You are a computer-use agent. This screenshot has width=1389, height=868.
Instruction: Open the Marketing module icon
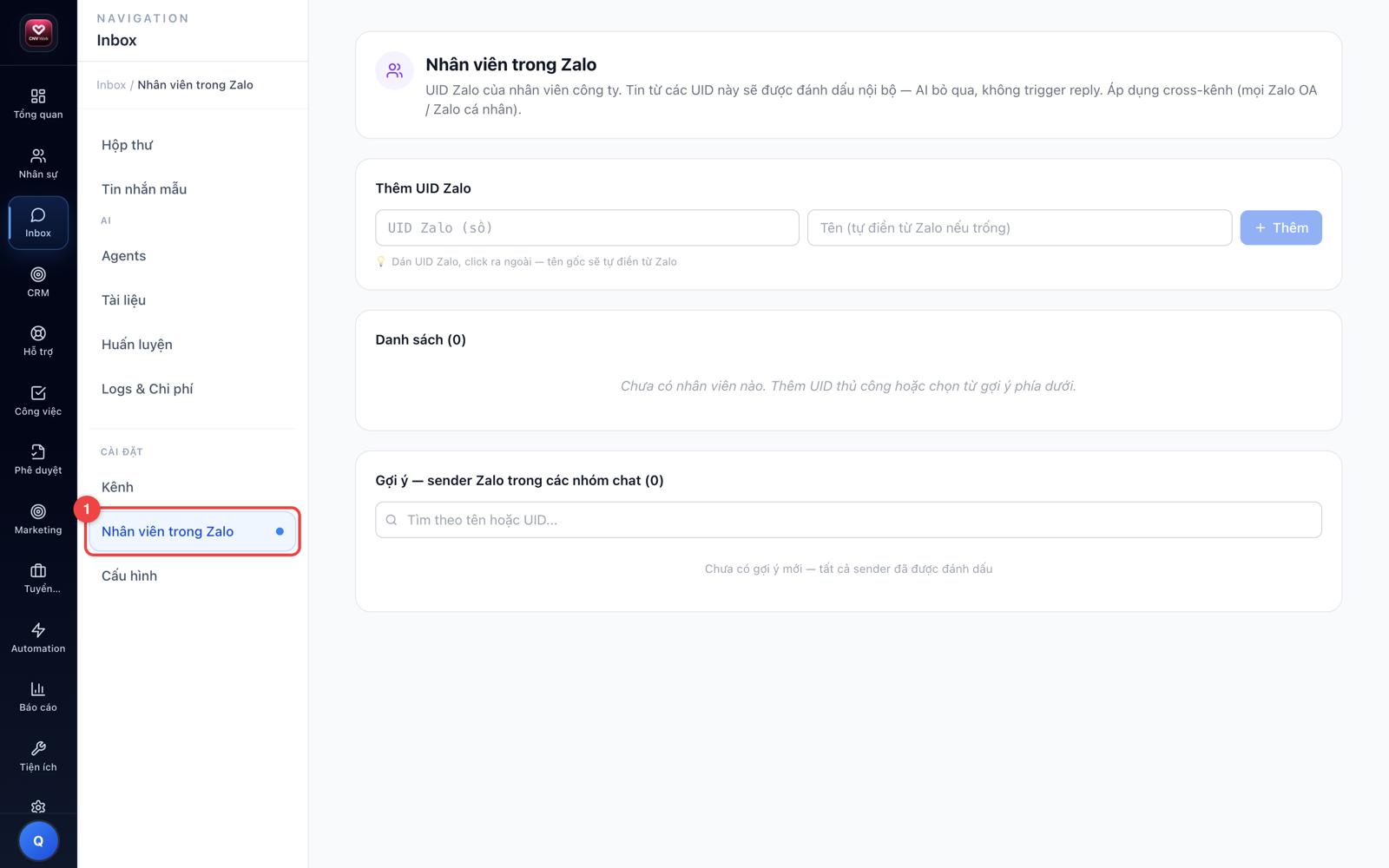pyautogui.click(x=38, y=512)
